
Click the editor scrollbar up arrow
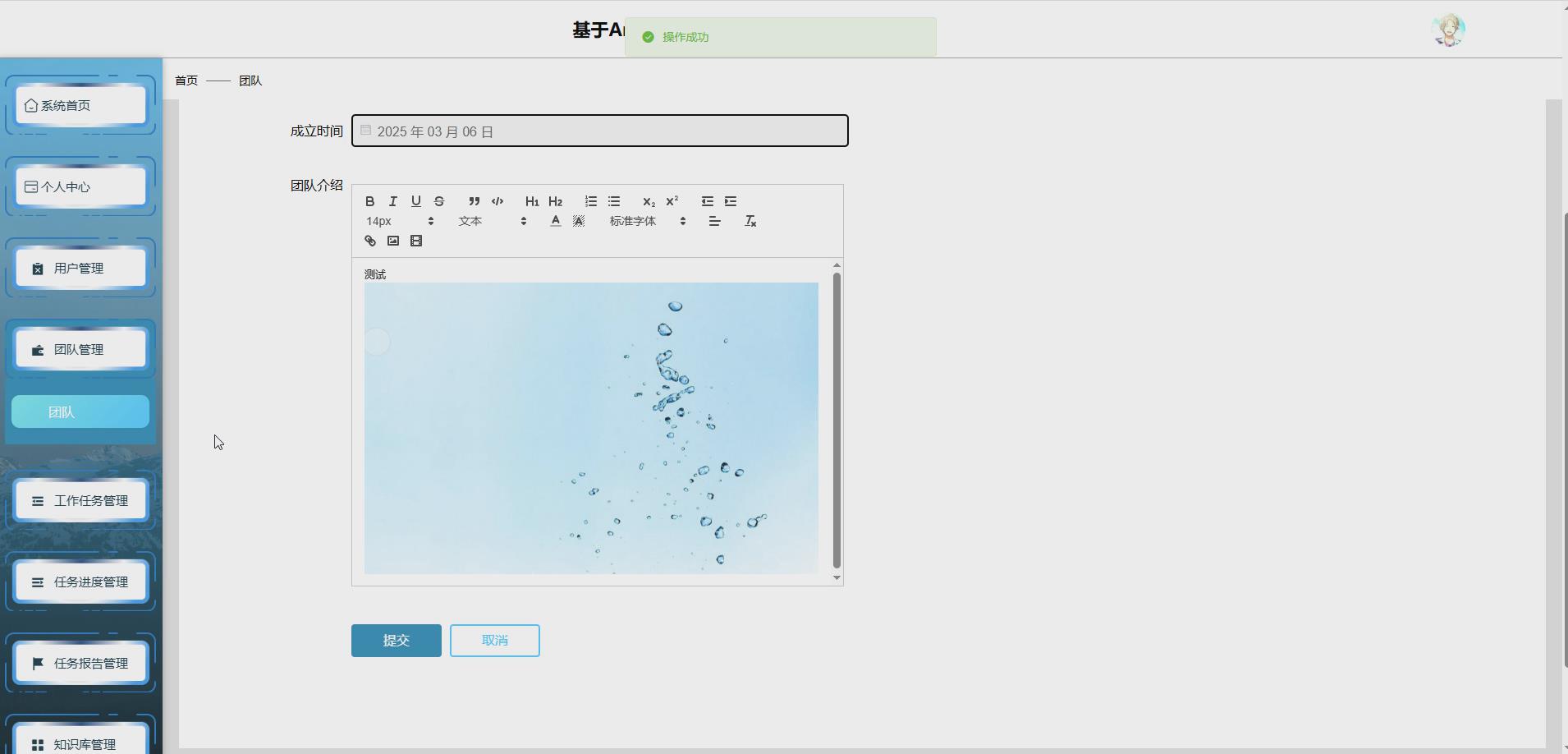[837, 264]
